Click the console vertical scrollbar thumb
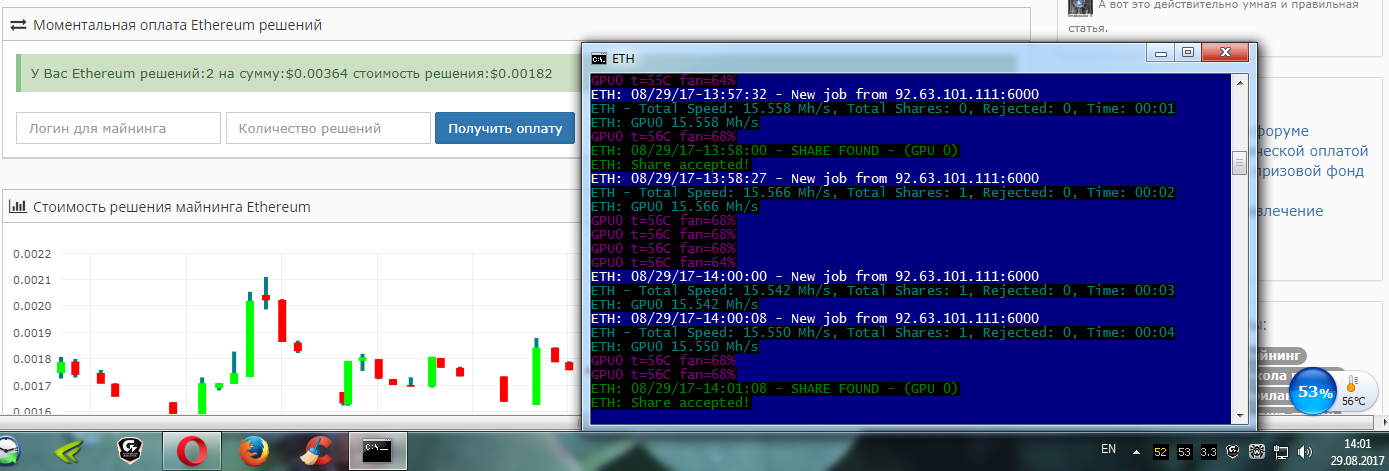This screenshot has width=1389, height=471. [1239, 163]
